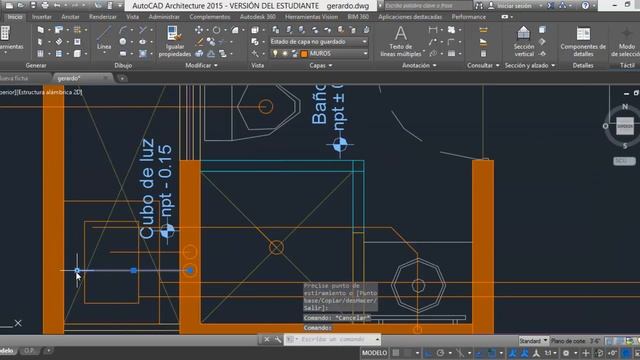The width and height of the screenshot is (640, 360).
Task: Close the command line with X button
Action: coord(267,339)
